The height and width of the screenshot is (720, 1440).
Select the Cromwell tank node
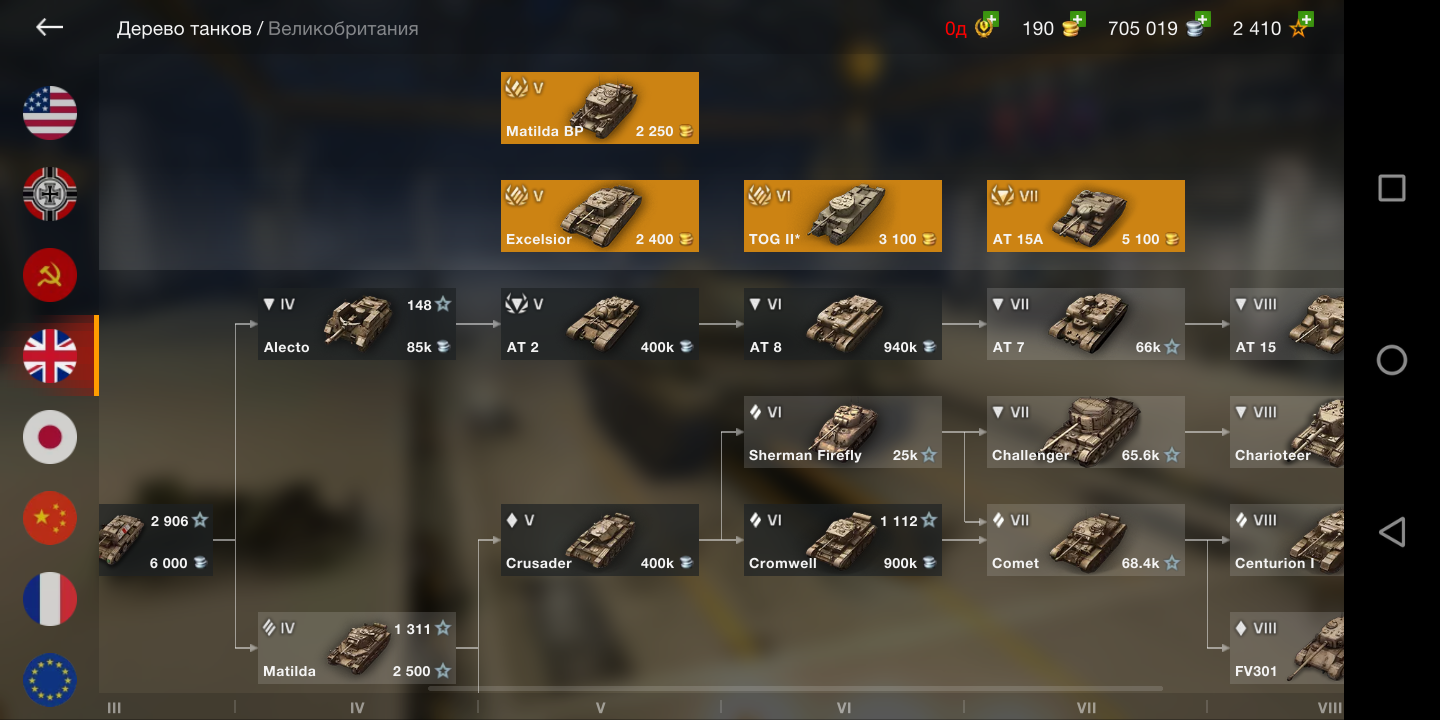click(843, 540)
